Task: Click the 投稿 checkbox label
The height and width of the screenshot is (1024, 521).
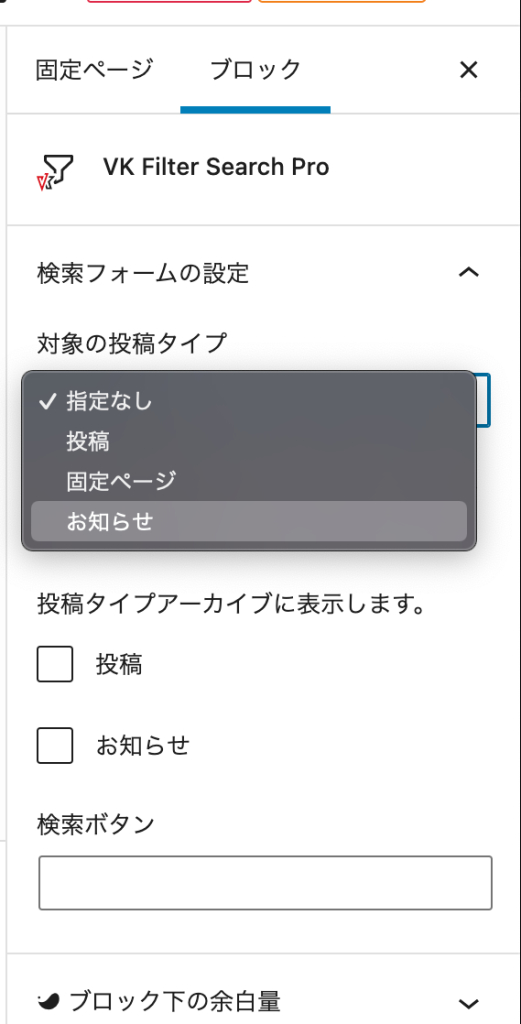Action: pyautogui.click(x=119, y=664)
